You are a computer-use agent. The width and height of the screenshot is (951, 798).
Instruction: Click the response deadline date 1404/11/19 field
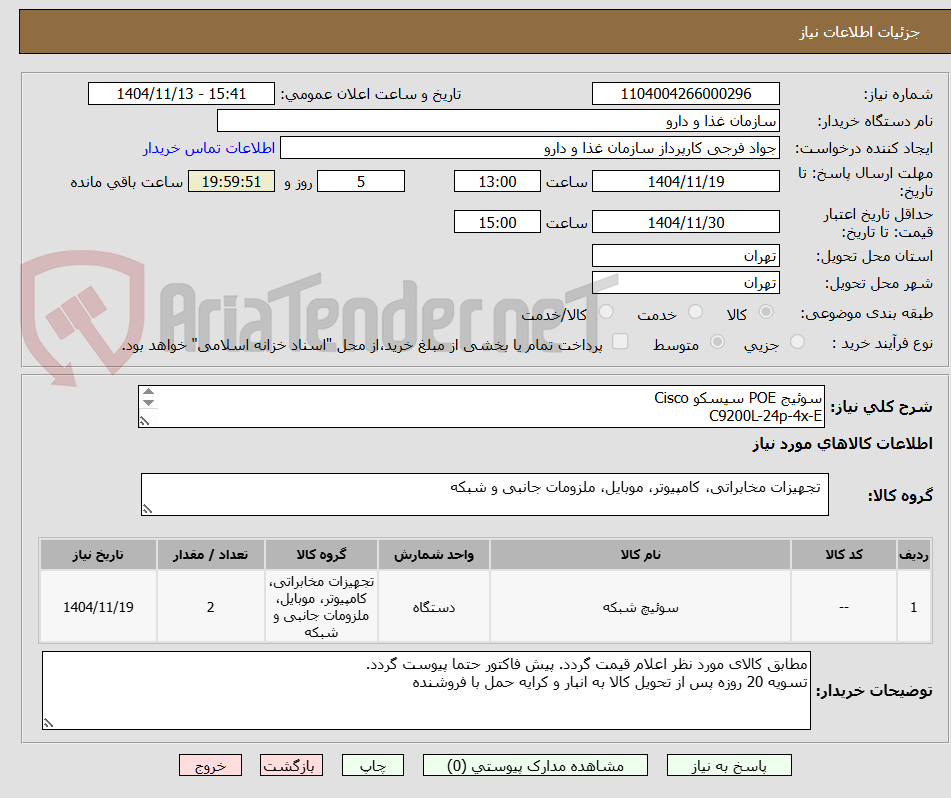(x=685, y=181)
